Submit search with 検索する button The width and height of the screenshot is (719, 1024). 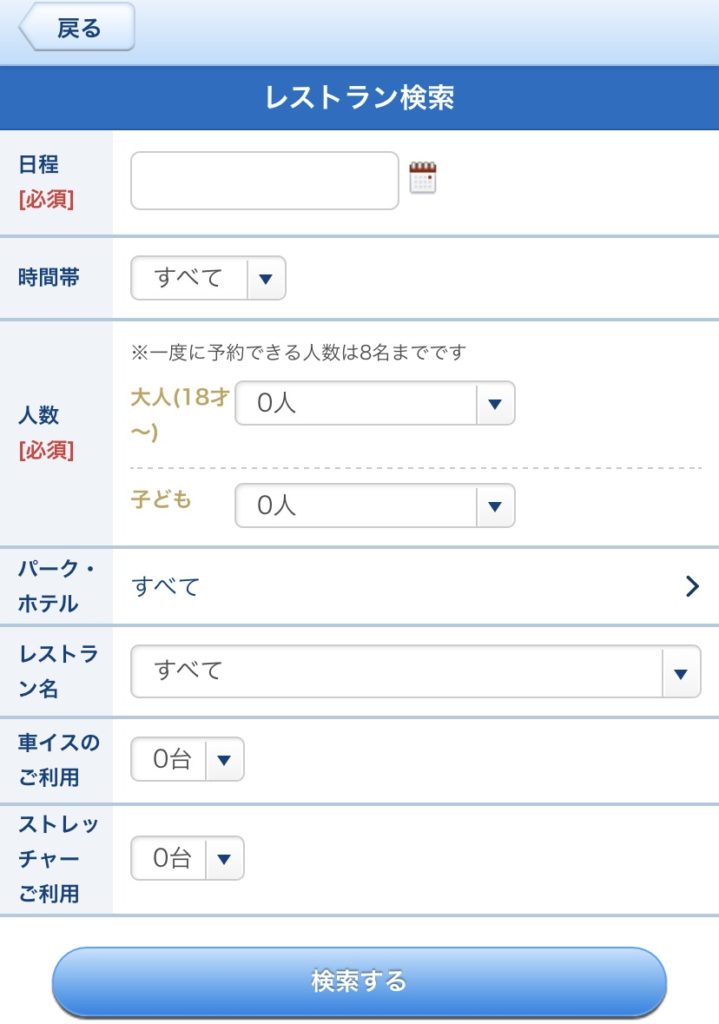pos(359,982)
